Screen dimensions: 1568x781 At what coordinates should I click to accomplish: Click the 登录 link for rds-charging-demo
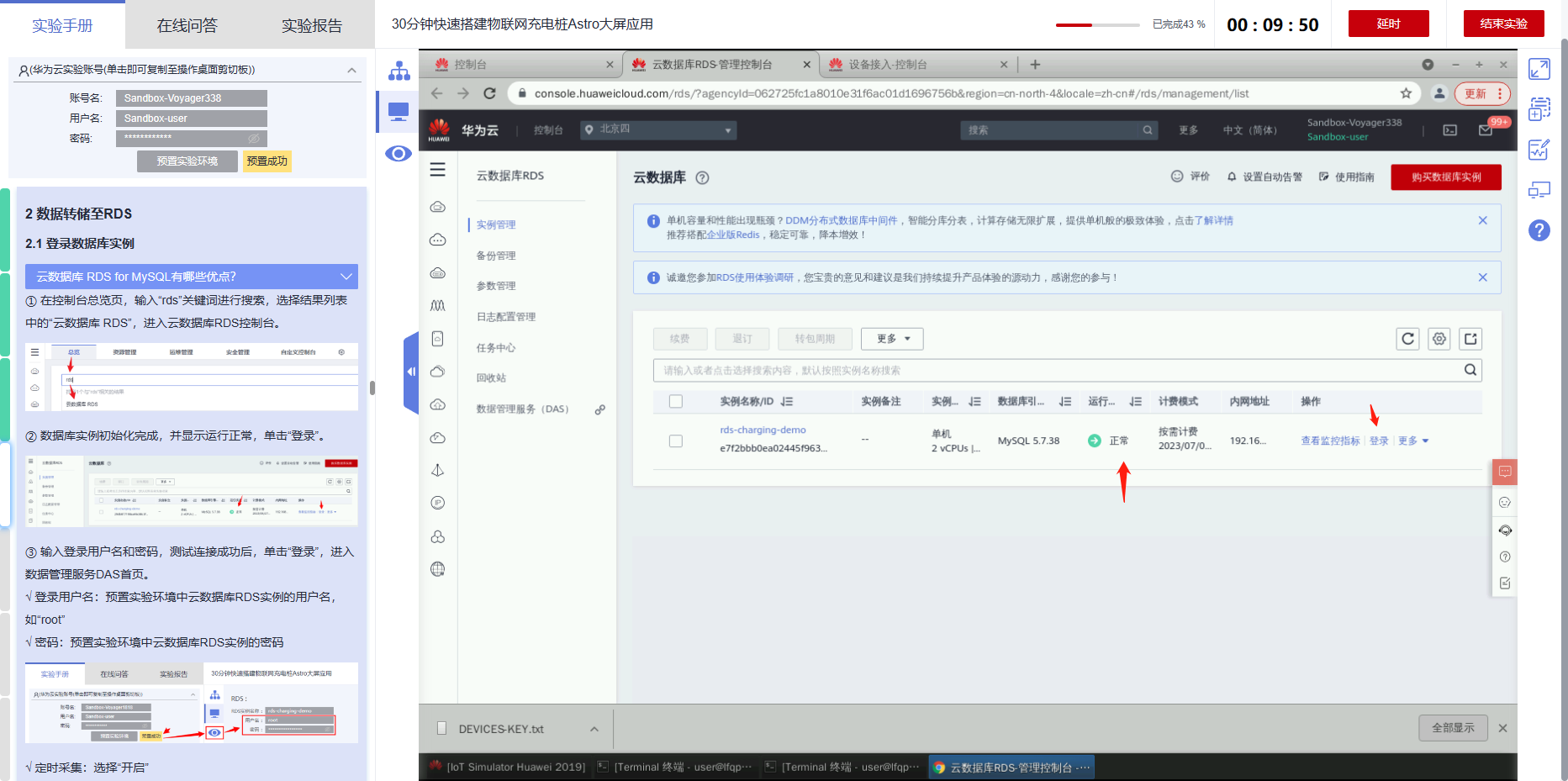tap(1379, 441)
